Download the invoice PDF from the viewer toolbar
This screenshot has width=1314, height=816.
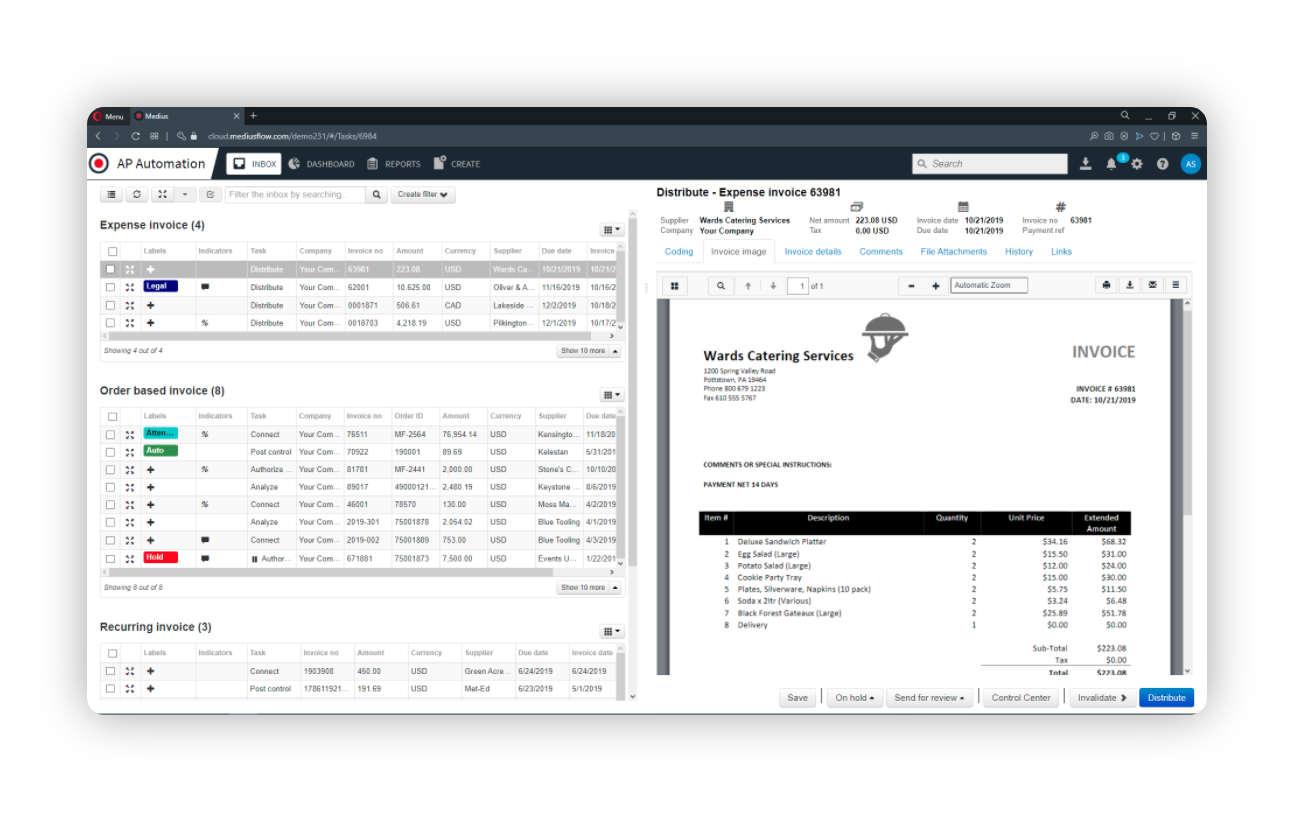pyautogui.click(x=1129, y=286)
